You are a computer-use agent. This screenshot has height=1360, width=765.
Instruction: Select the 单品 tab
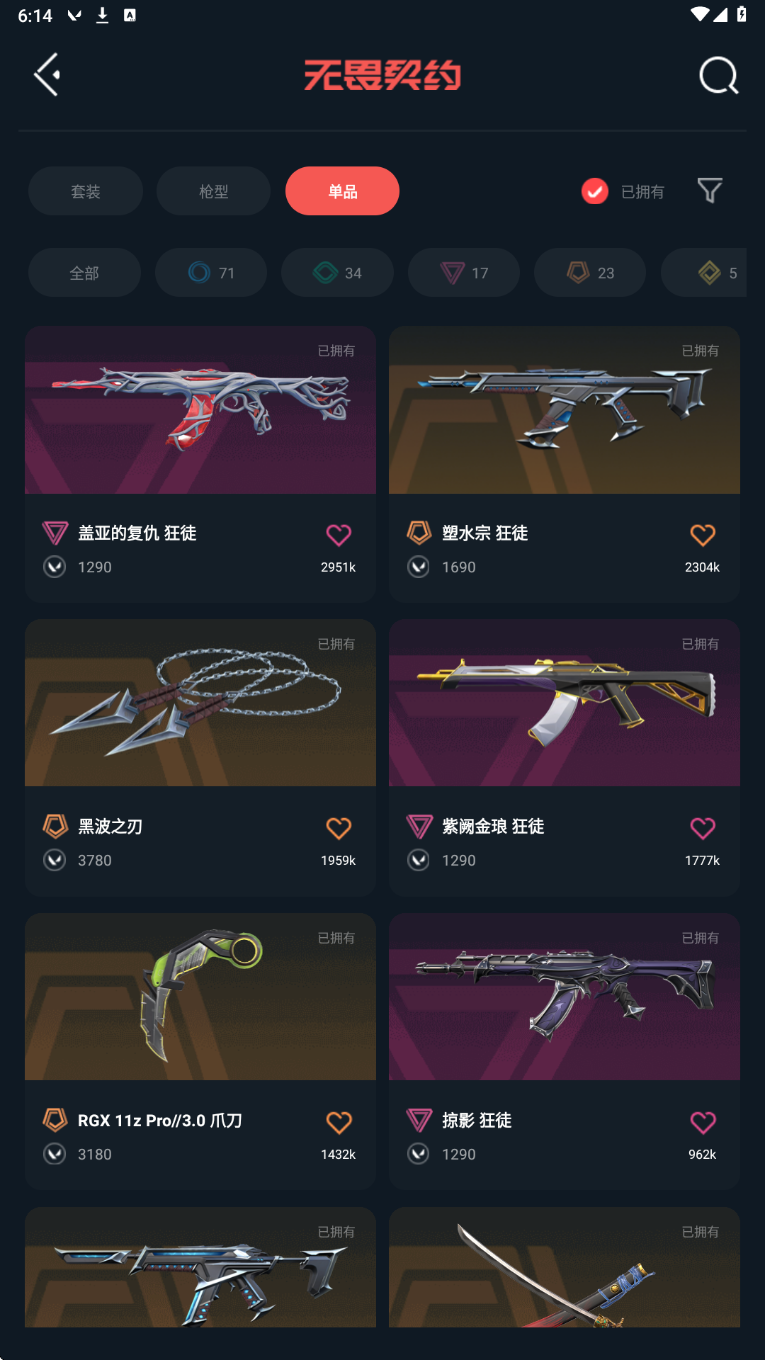pos(342,191)
